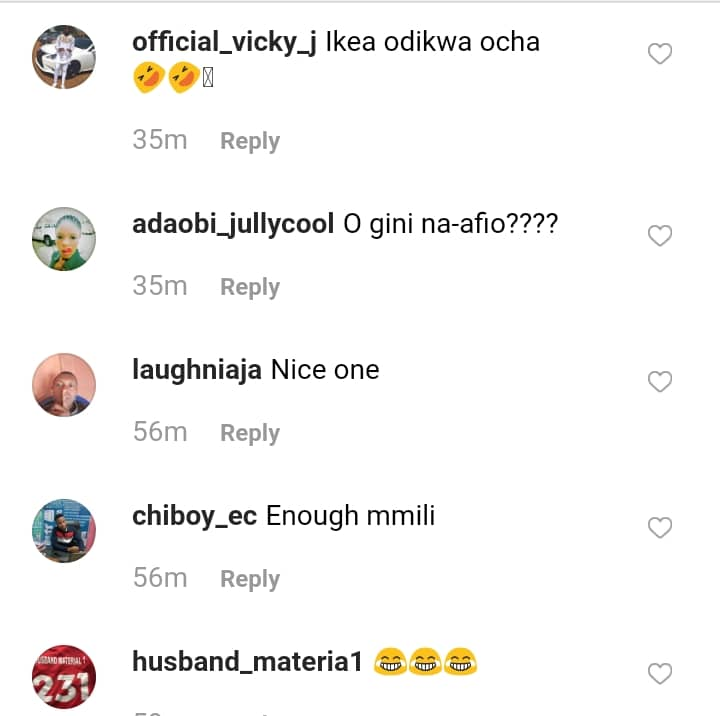The image size is (720, 716).
Task: Visit the official_vicky_j username link
Action: point(224,42)
